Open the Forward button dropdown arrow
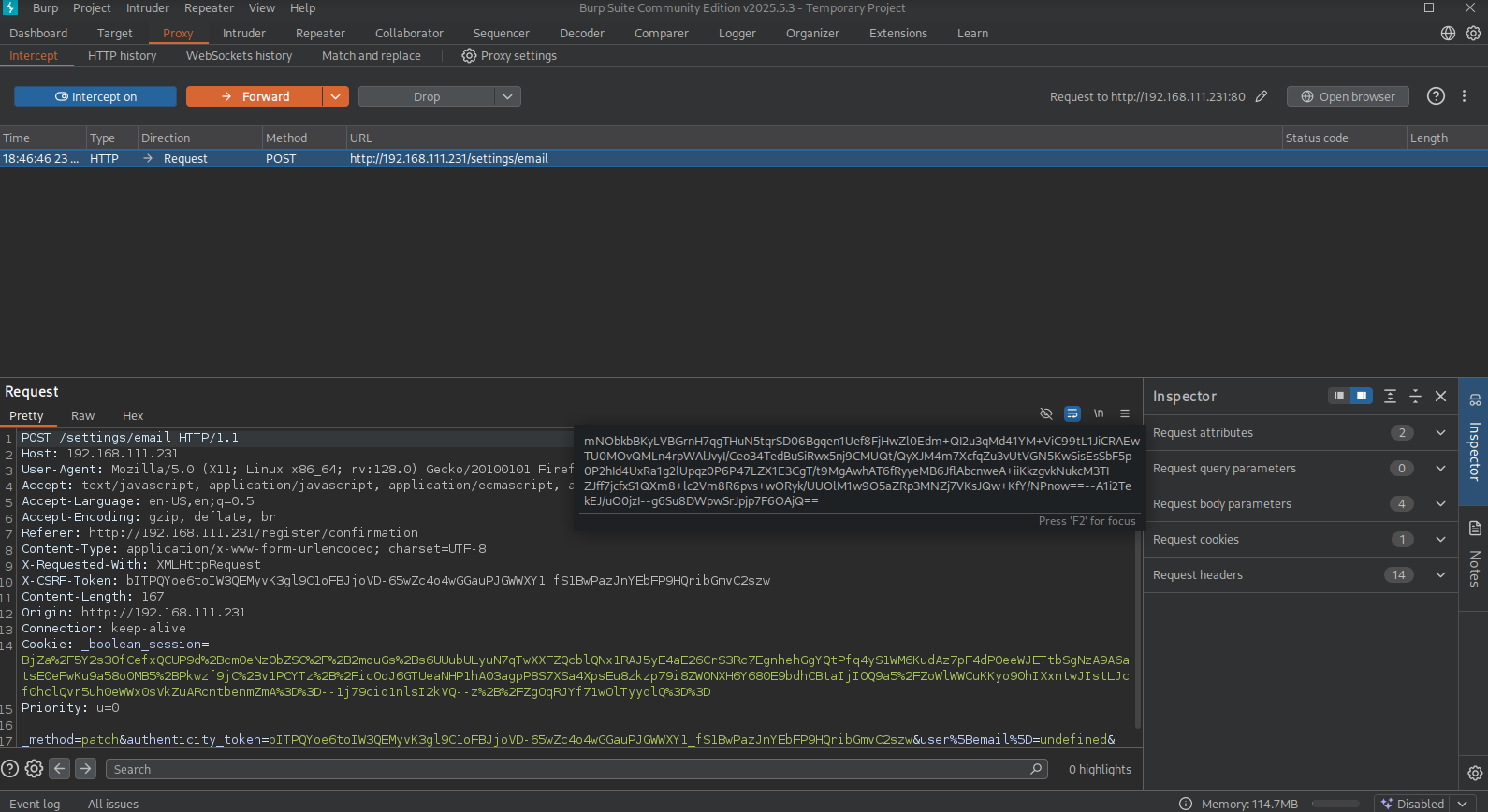The height and width of the screenshot is (812, 1488). 336,96
